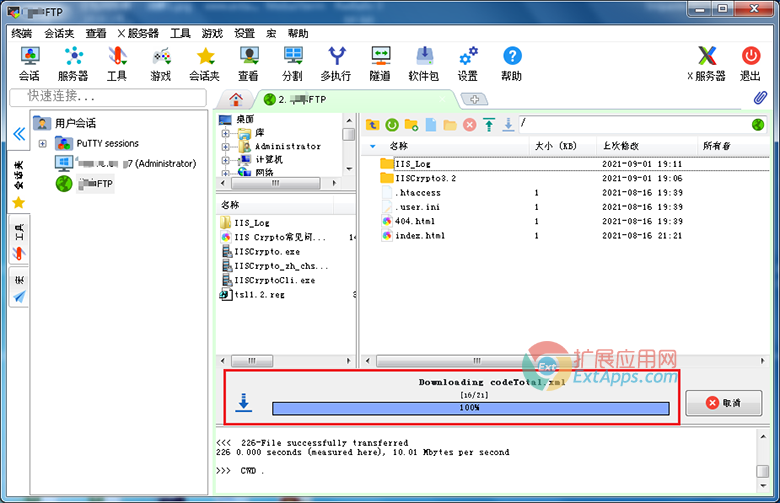Open the 终端 menu
This screenshot has width=780, height=503.
pyautogui.click(x=21, y=33)
